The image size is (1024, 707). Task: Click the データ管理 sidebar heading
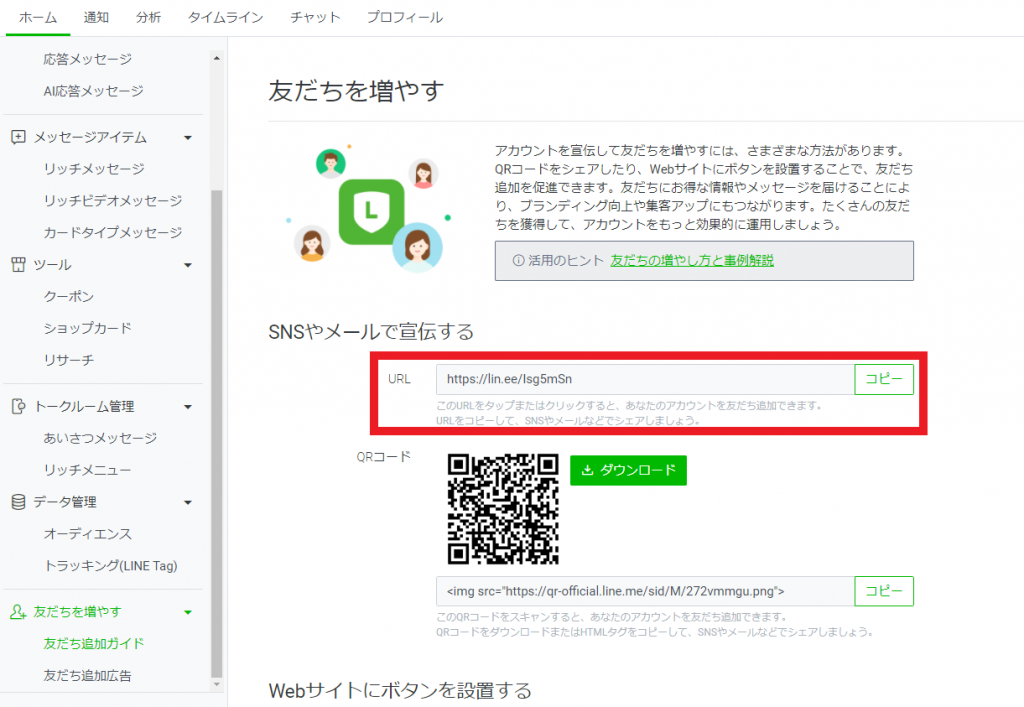pyautogui.click(x=65, y=502)
